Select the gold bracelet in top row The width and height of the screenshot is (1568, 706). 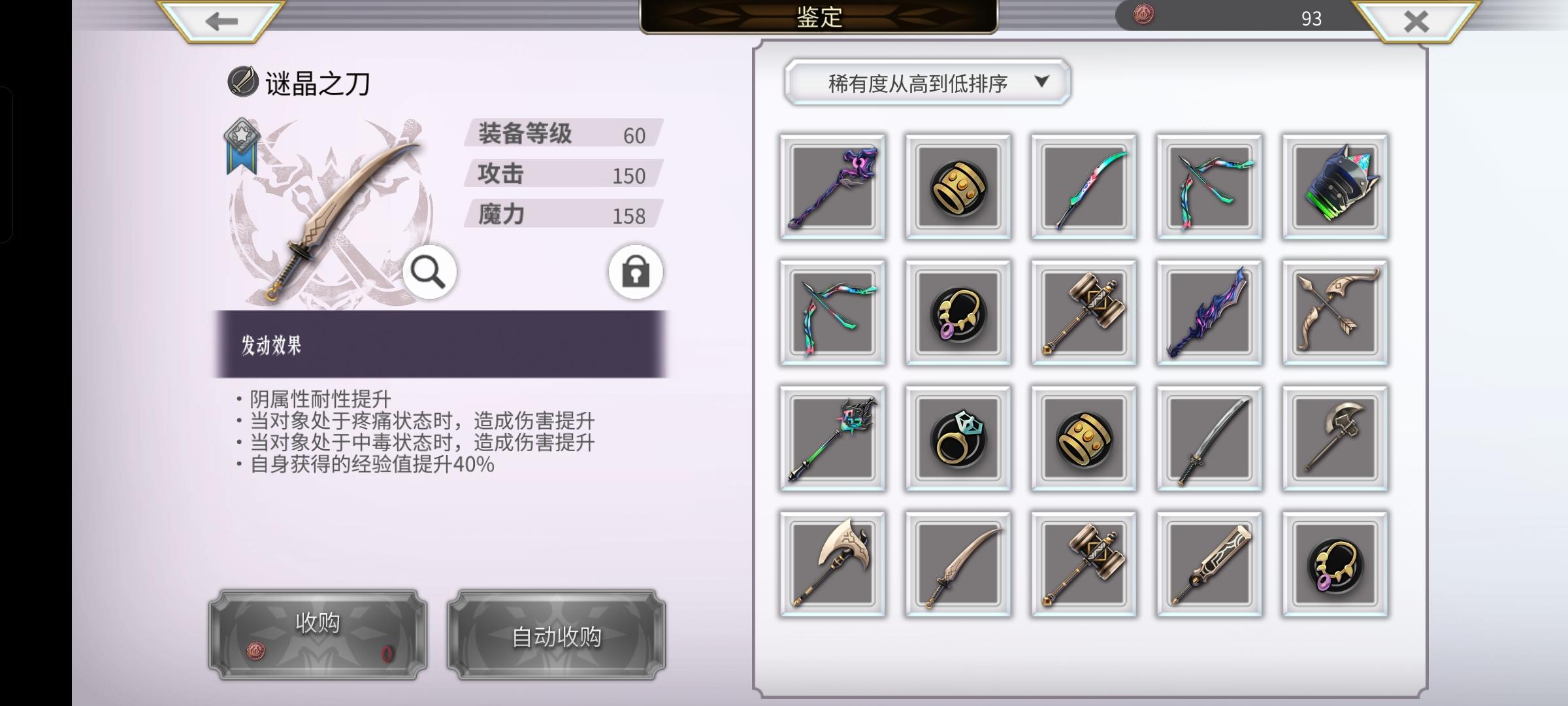pos(958,187)
